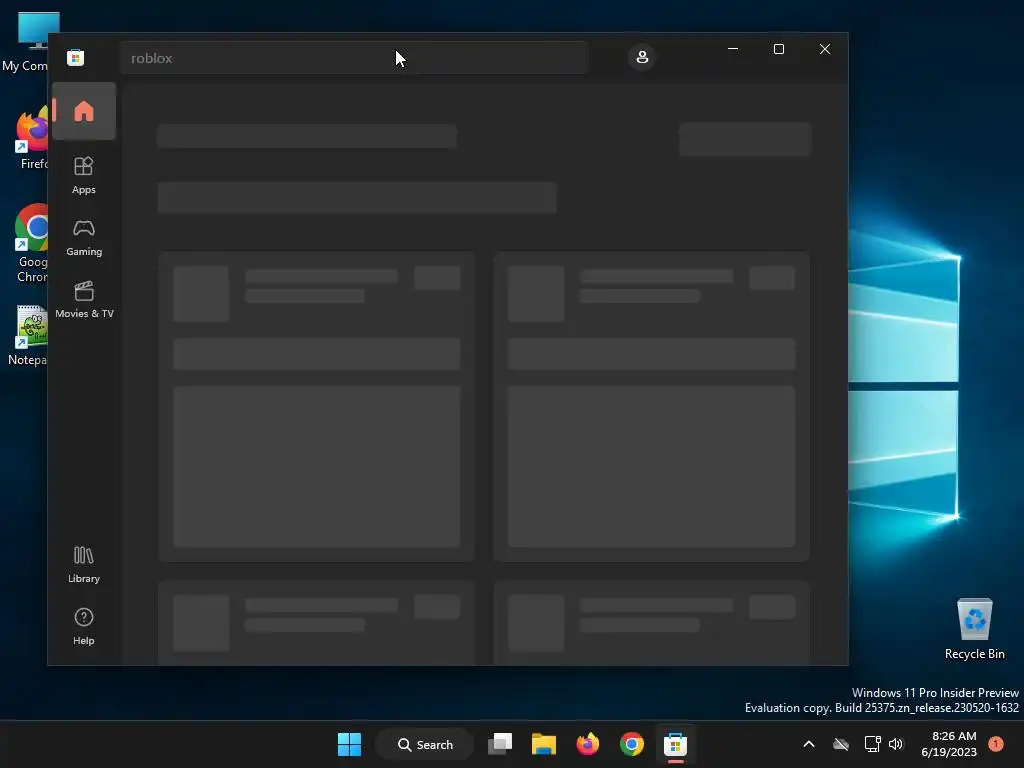Image resolution: width=1024 pixels, height=768 pixels.
Task: Open the Library in Store sidebar
Action: pyautogui.click(x=84, y=564)
